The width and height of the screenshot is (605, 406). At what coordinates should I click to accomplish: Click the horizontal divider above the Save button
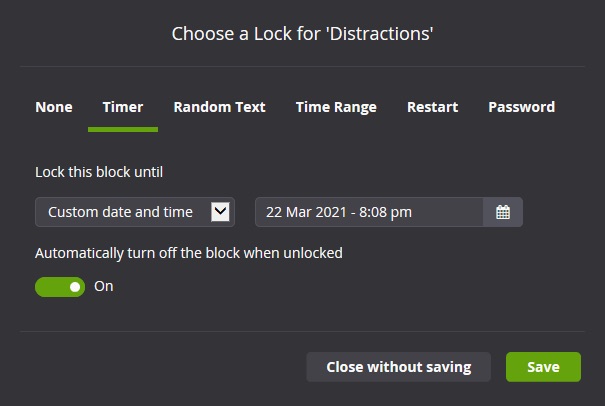302,331
